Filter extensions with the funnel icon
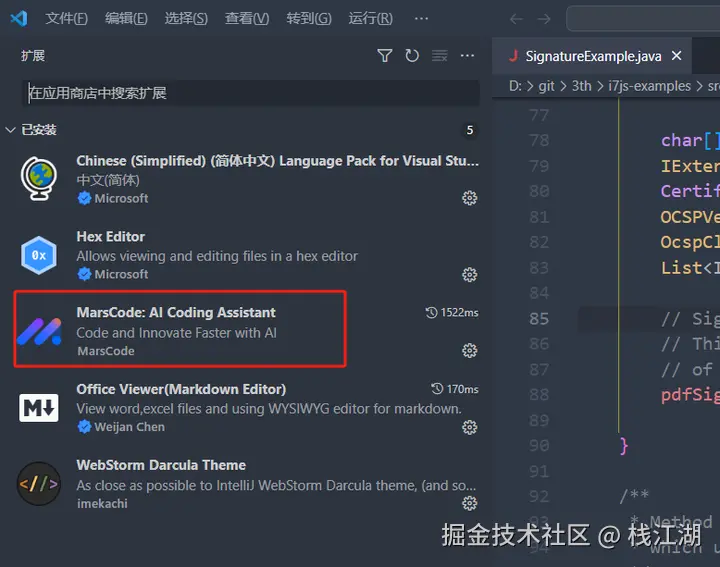The image size is (720, 567). (x=385, y=56)
